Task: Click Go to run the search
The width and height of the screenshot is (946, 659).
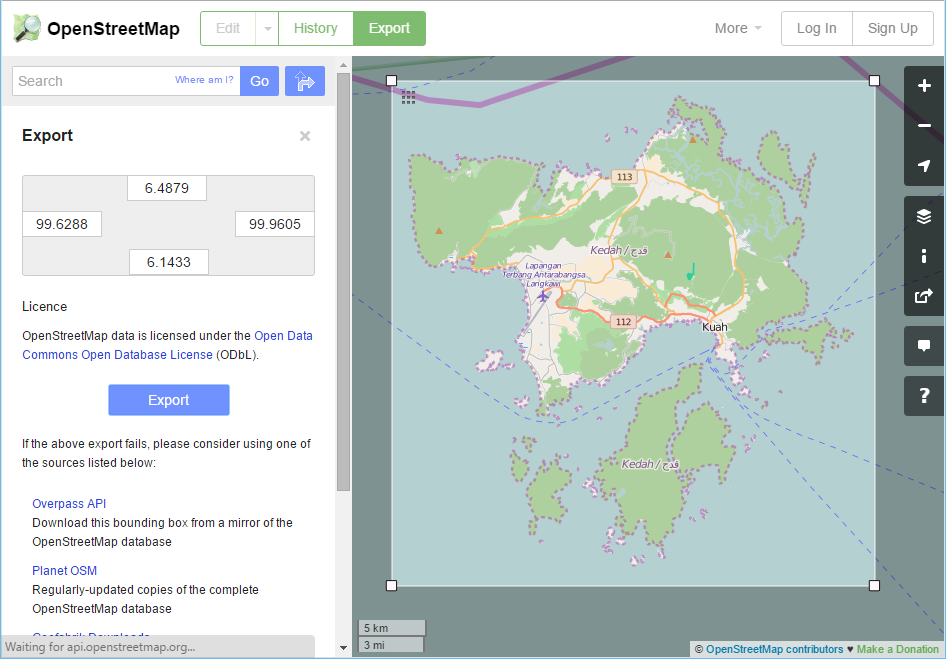Action: [259, 81]
